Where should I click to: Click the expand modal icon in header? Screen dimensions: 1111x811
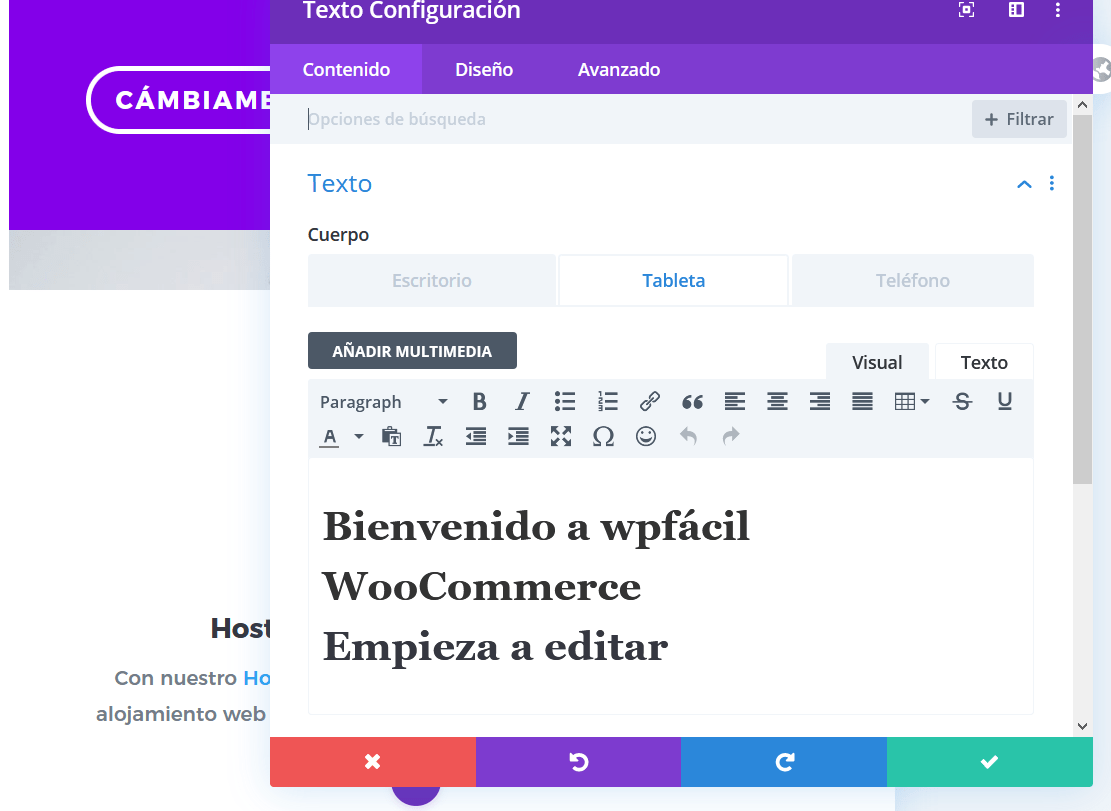(x=966, y=9)
